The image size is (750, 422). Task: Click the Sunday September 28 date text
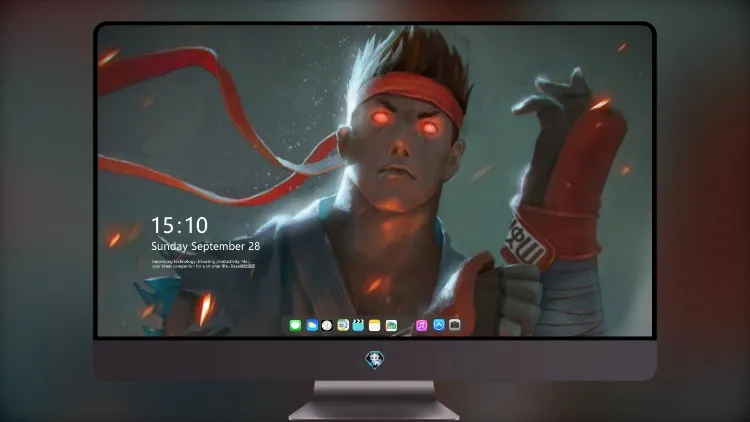coord(206,246)
